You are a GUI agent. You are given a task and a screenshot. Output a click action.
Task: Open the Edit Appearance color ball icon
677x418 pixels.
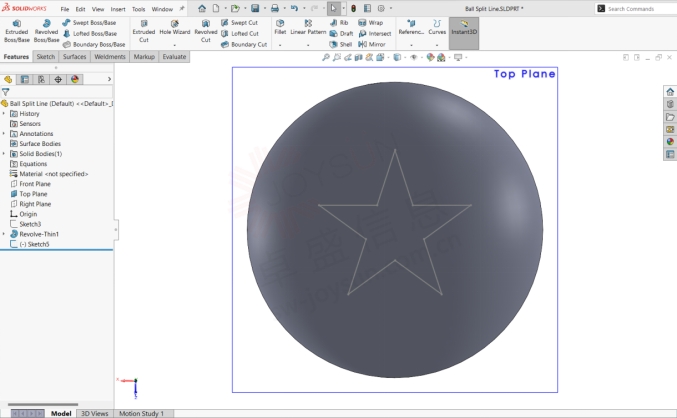[x=430, y=57]
